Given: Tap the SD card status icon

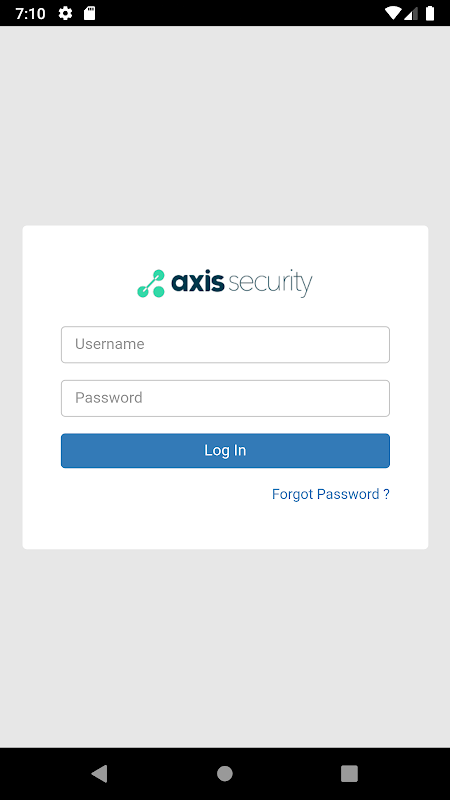Looking at the screenshot, I should click(x=89, y=13).
